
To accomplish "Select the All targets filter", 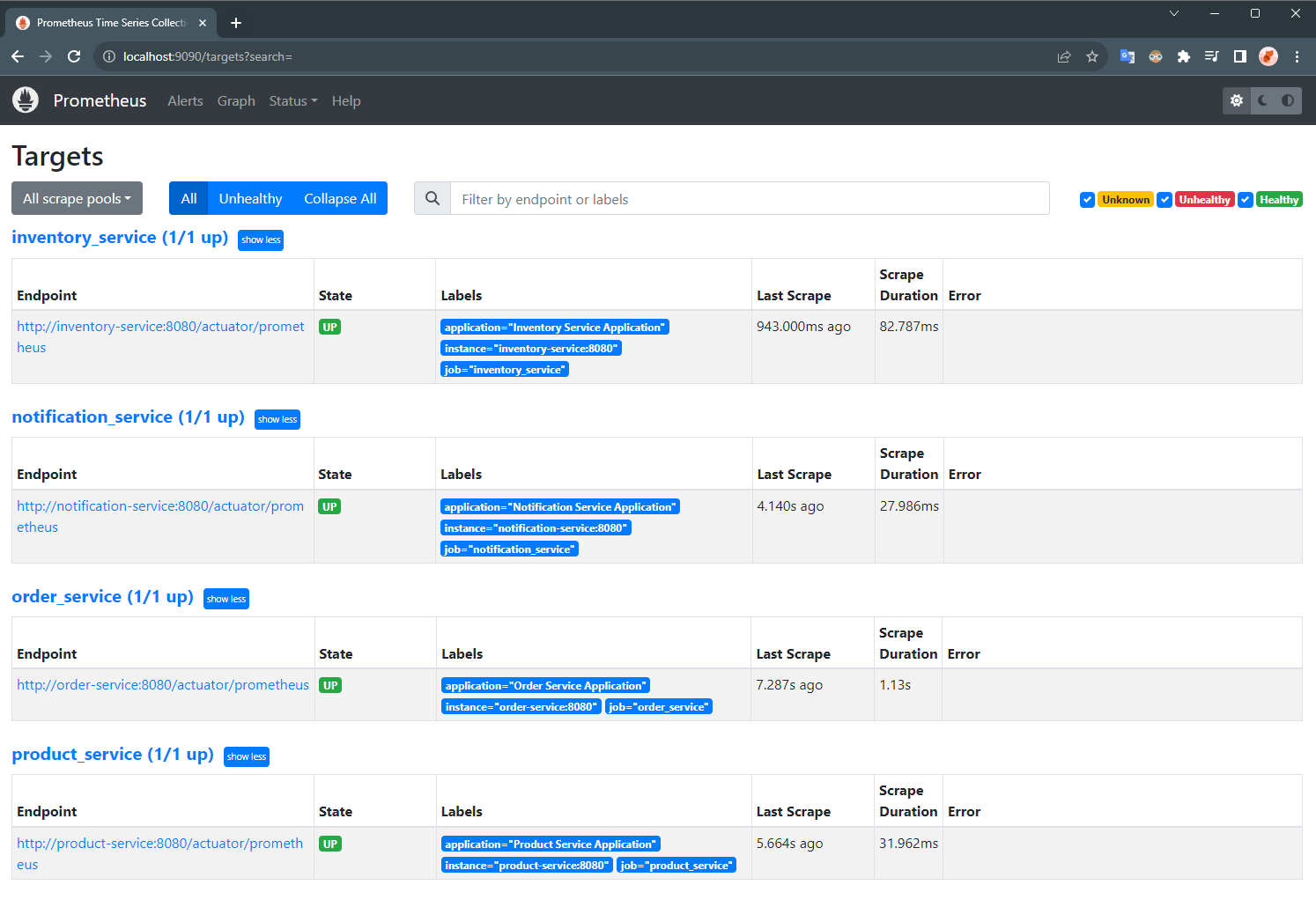I will coord(189,198).
